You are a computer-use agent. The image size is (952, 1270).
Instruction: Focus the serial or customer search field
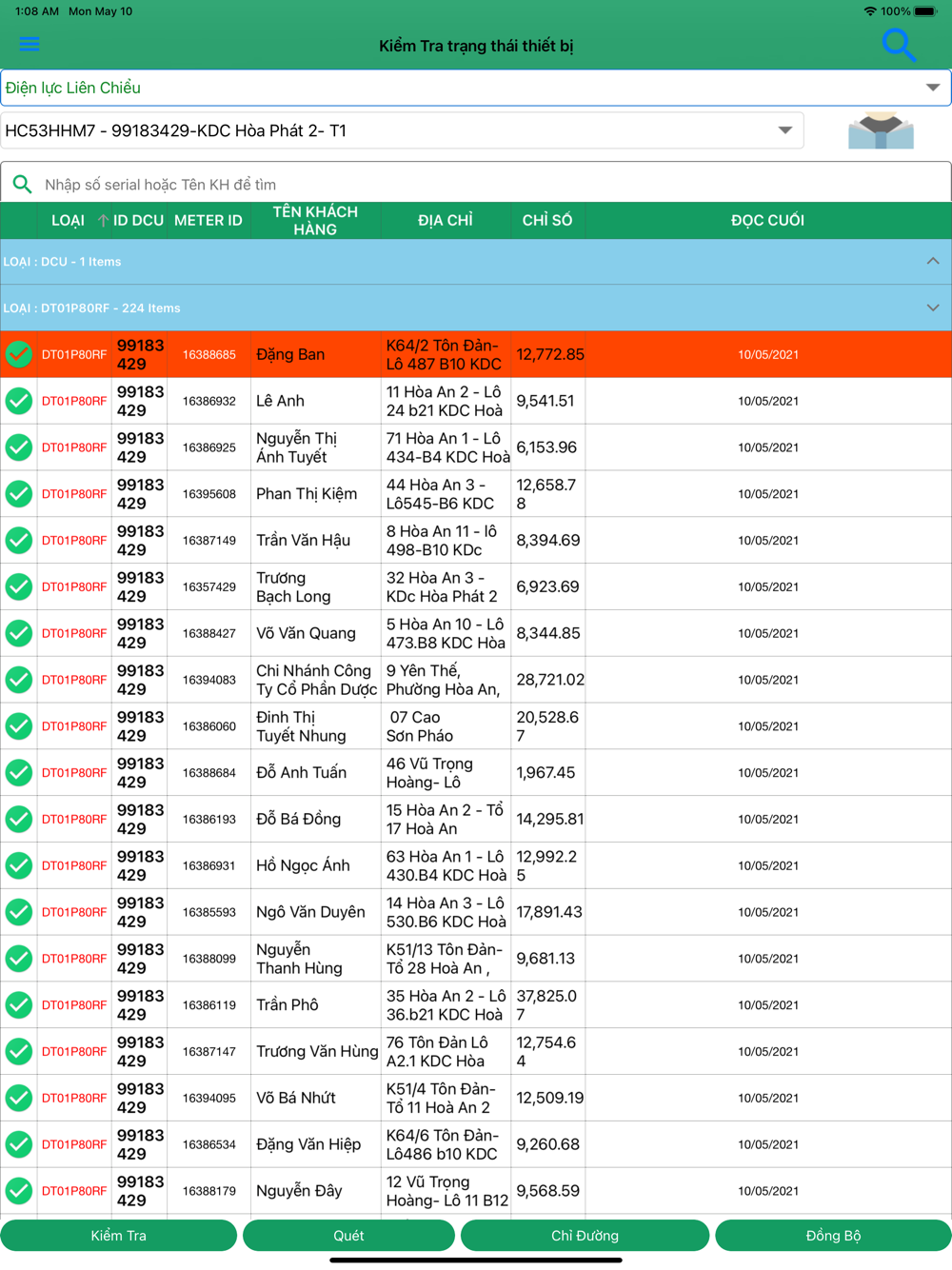click(x=476, y=184)
